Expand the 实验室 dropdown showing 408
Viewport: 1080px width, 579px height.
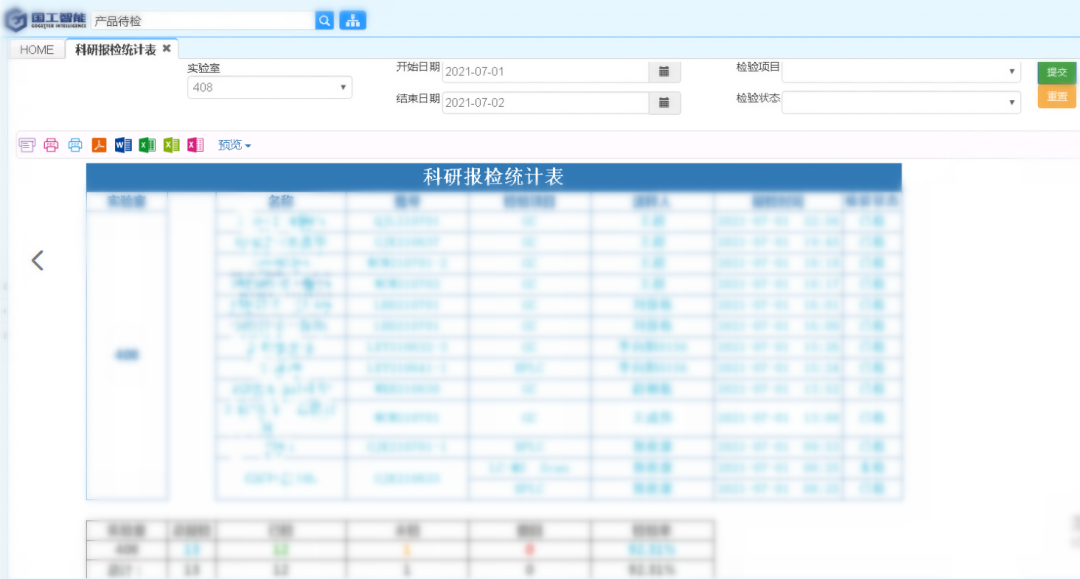point(270,88)
